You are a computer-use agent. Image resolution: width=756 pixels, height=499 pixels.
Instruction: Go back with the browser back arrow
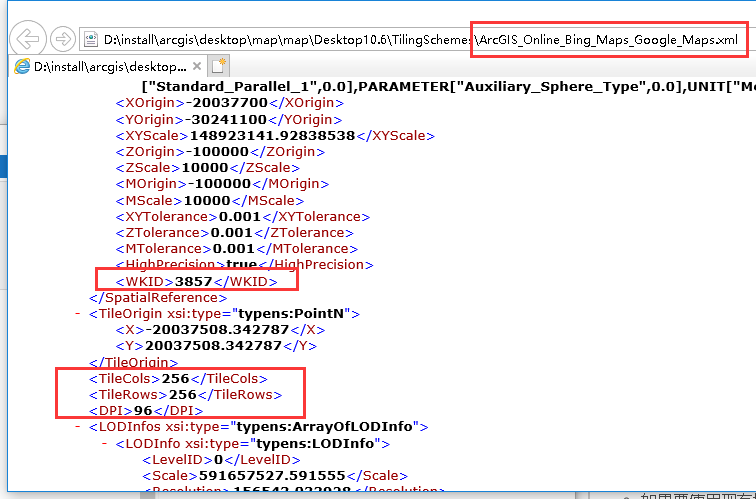coord(27,39)
